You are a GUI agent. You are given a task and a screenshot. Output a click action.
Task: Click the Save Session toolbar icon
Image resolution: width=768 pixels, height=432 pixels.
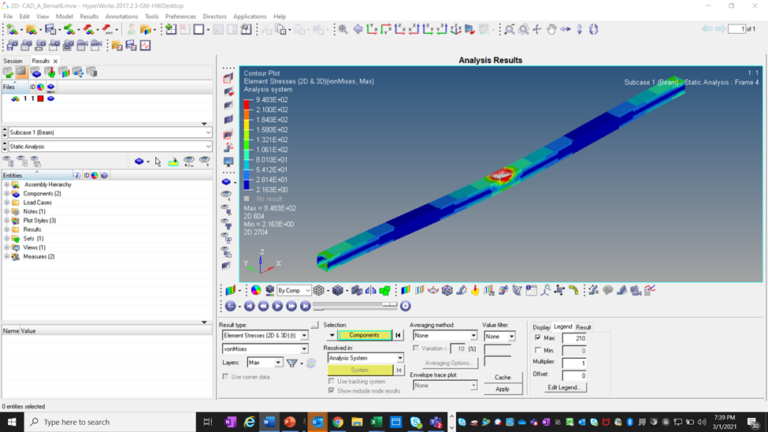[50, 29]
